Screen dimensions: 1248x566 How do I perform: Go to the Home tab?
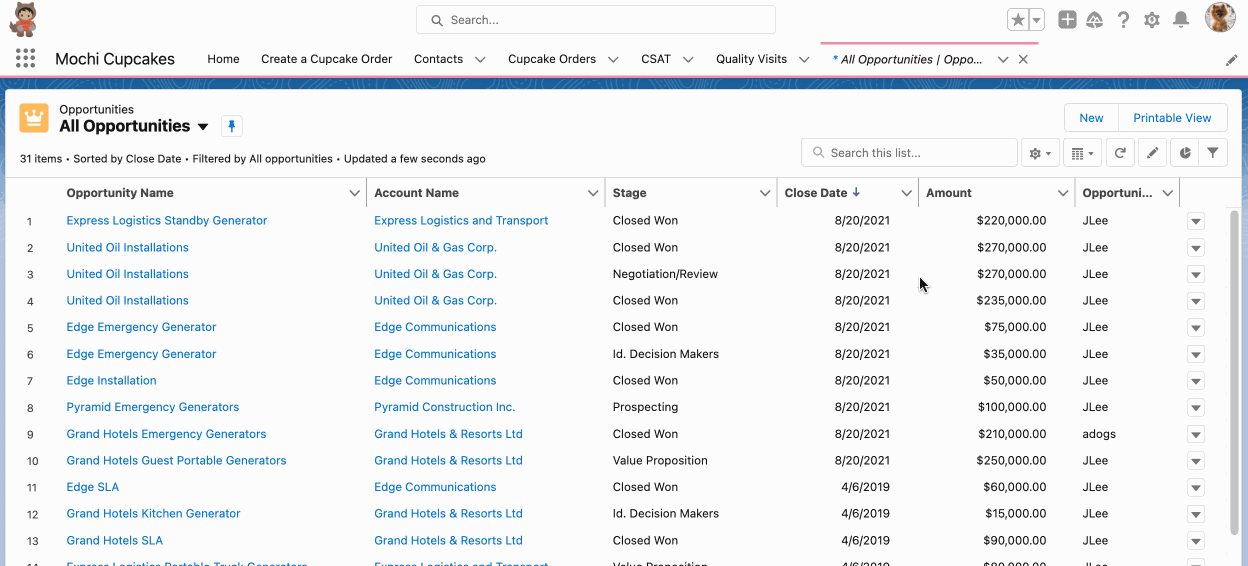pyautogui.click(x=223, y=59)
